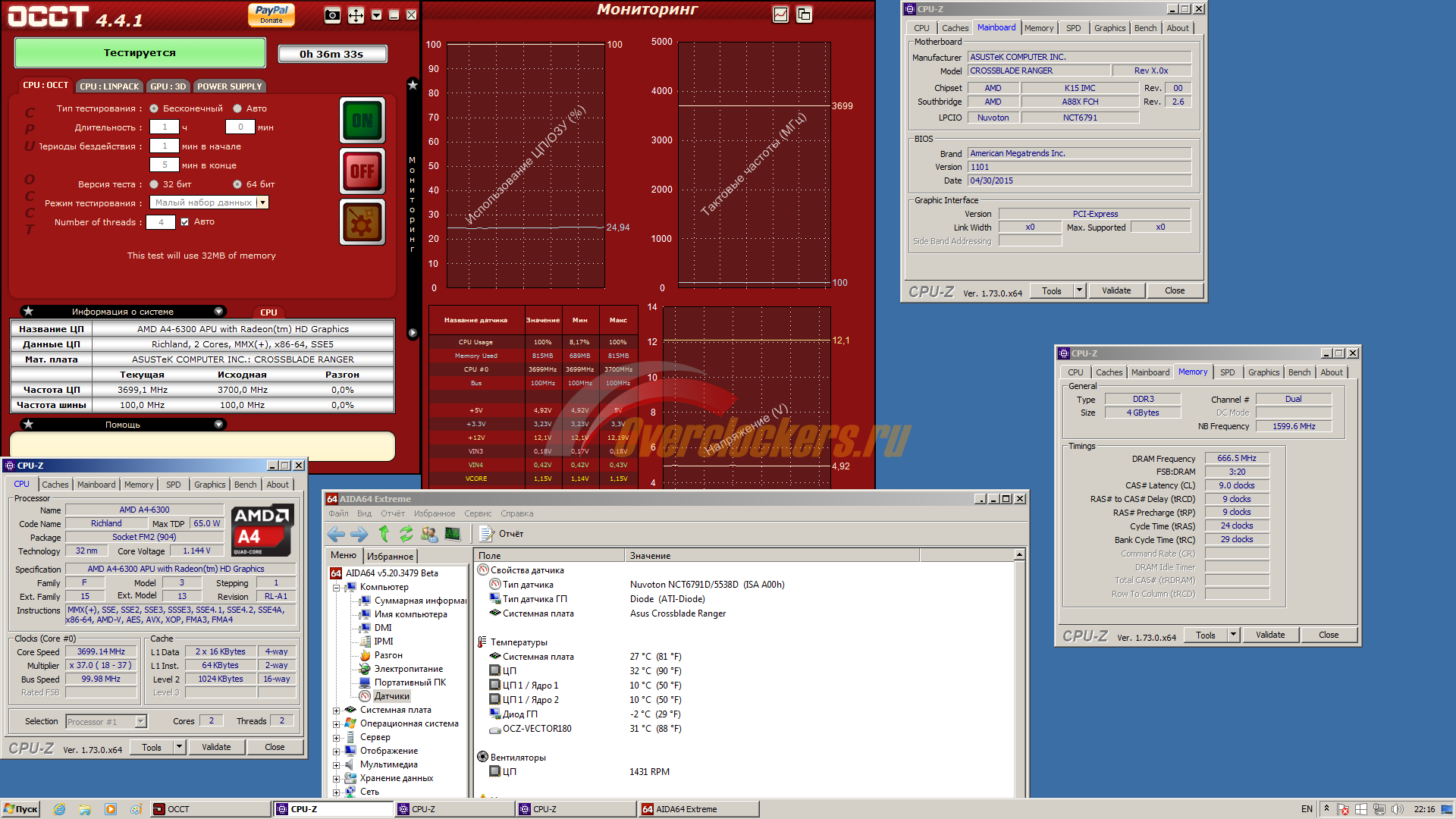Switch to the CPU : LINPACK tab
This screenshot has width=1456, height=819.
[109, 86]
